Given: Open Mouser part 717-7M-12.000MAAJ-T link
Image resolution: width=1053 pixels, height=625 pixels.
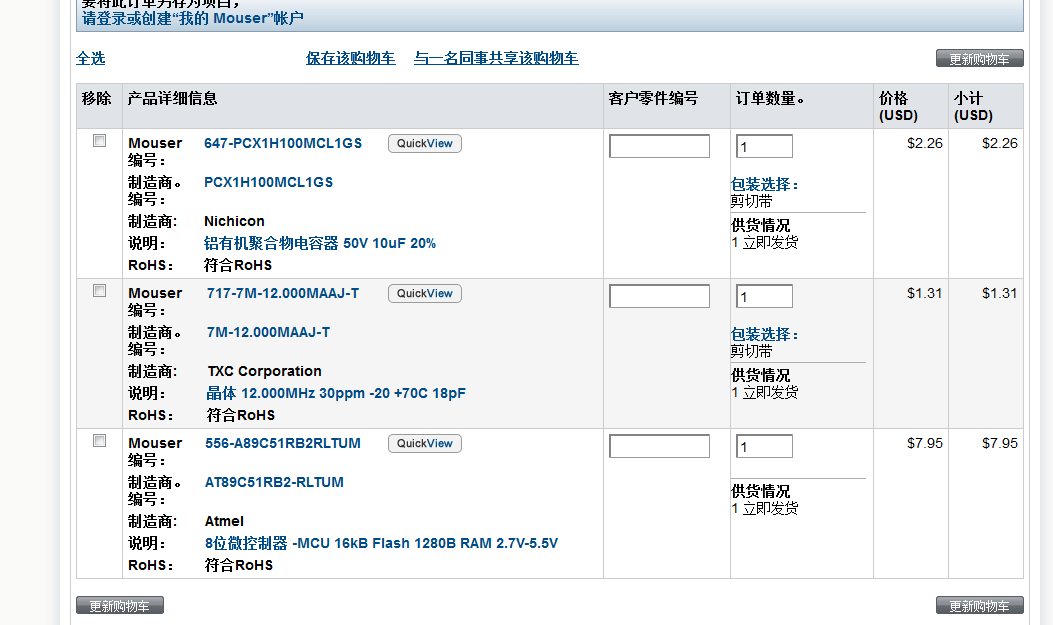Looking at the screenshot, I should point(283,293).
